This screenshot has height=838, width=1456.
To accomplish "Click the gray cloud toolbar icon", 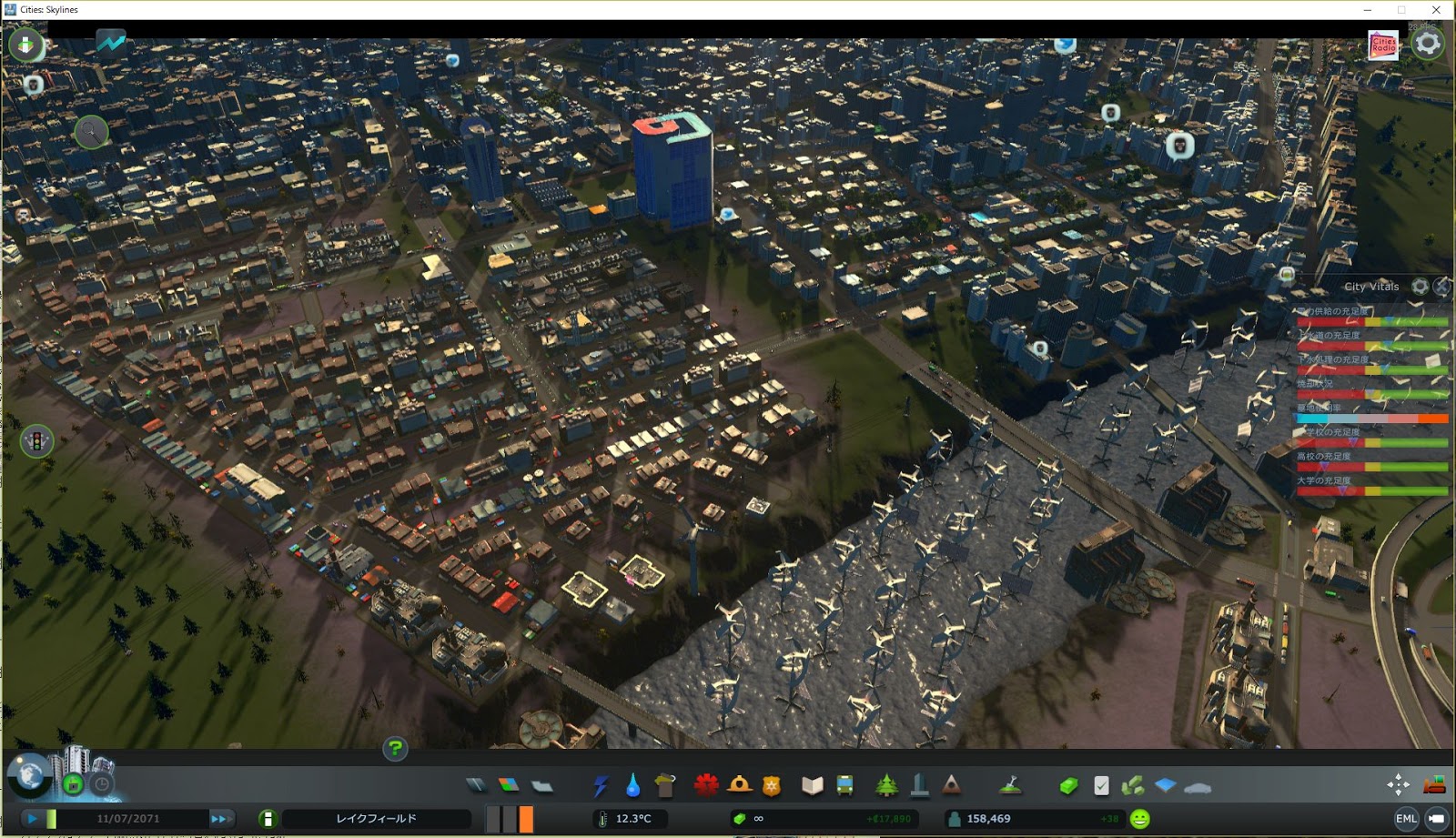I will [x=1198, y=787].
